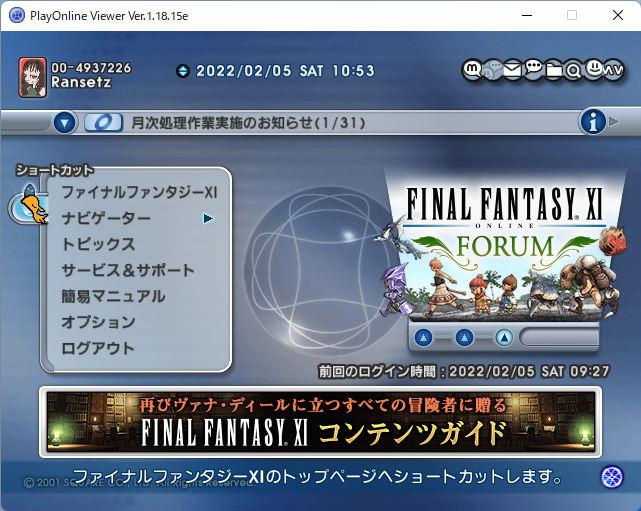
Task: Open the Message 'm' bubble icon
Action: (473, 69)
